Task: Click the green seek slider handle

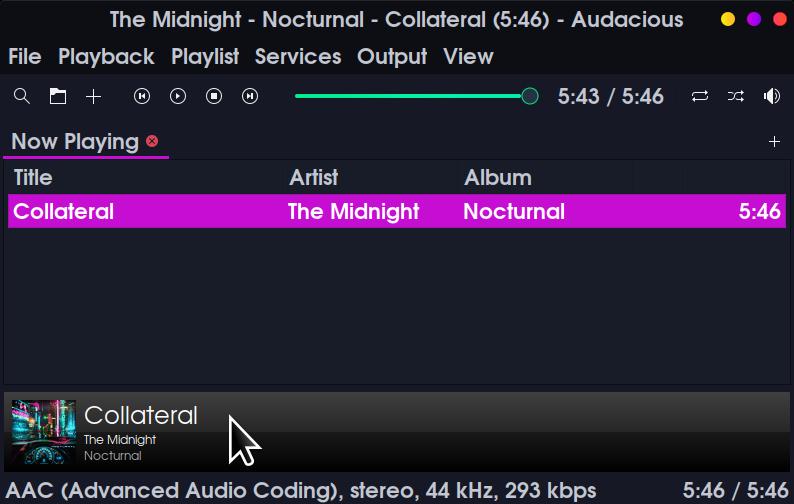Action: pyautogui.click(x=530, y=96)
